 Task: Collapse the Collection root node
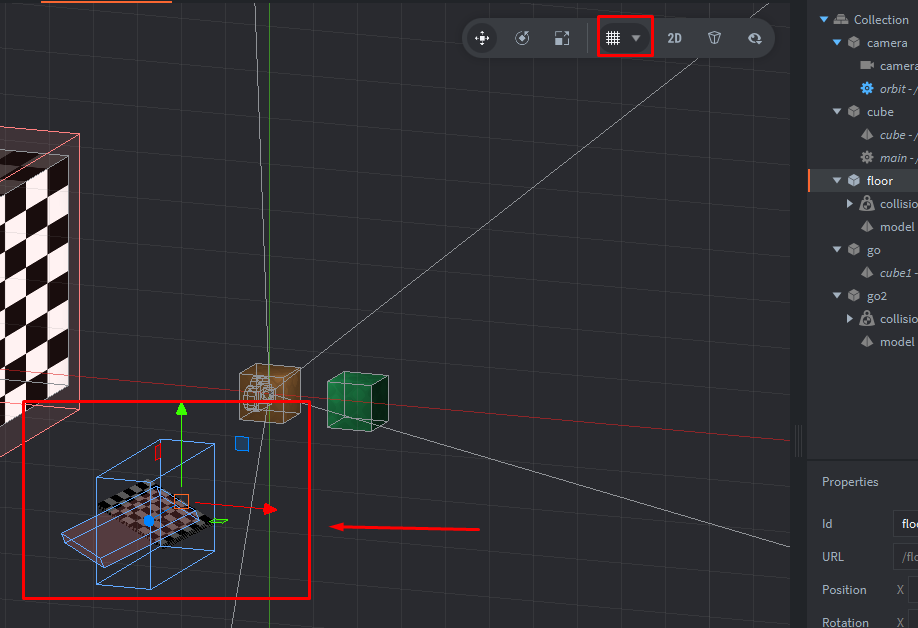824,19
